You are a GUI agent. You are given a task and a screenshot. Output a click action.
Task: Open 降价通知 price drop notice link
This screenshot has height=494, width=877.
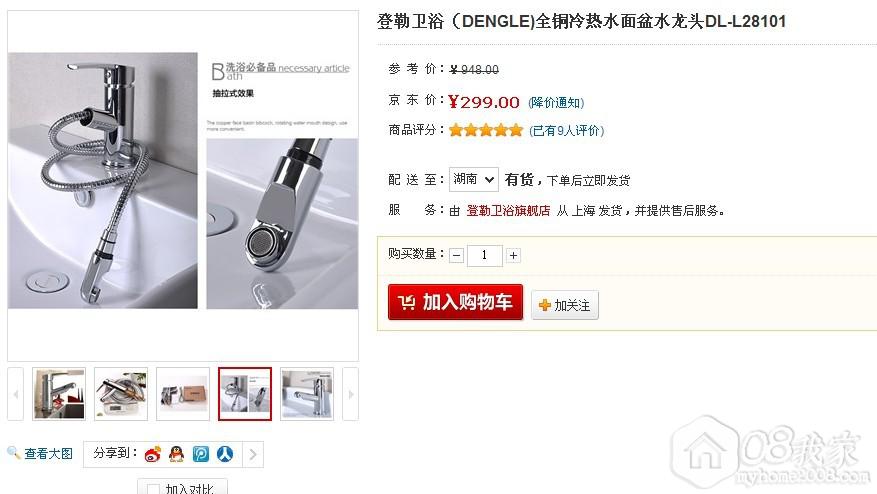point(556,102)
